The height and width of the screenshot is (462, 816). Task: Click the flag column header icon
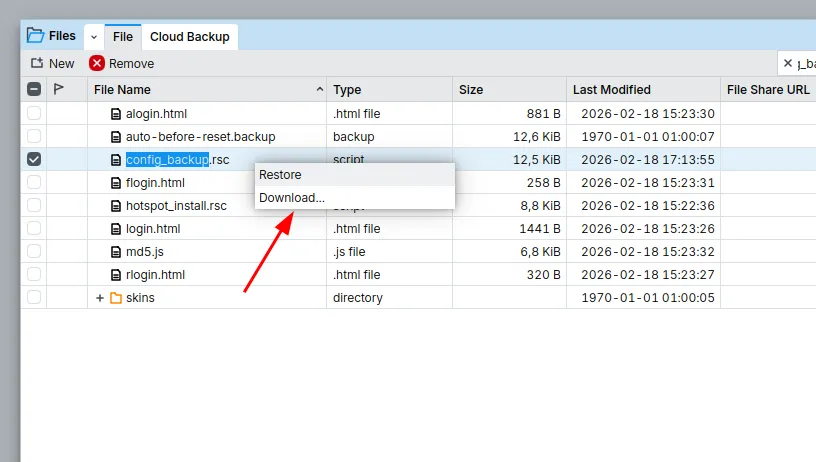pyautogui.click(x=59, y=89)
